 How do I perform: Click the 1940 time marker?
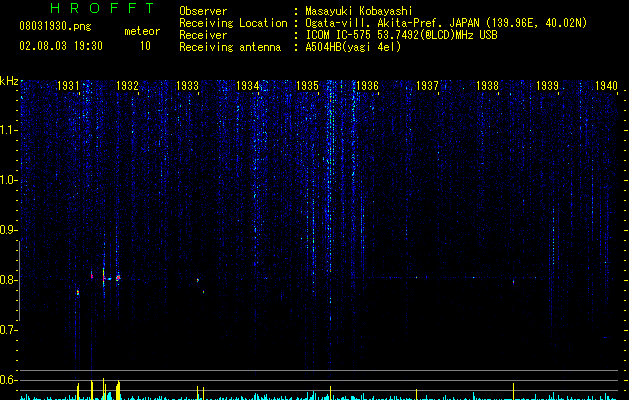point(606,86)
